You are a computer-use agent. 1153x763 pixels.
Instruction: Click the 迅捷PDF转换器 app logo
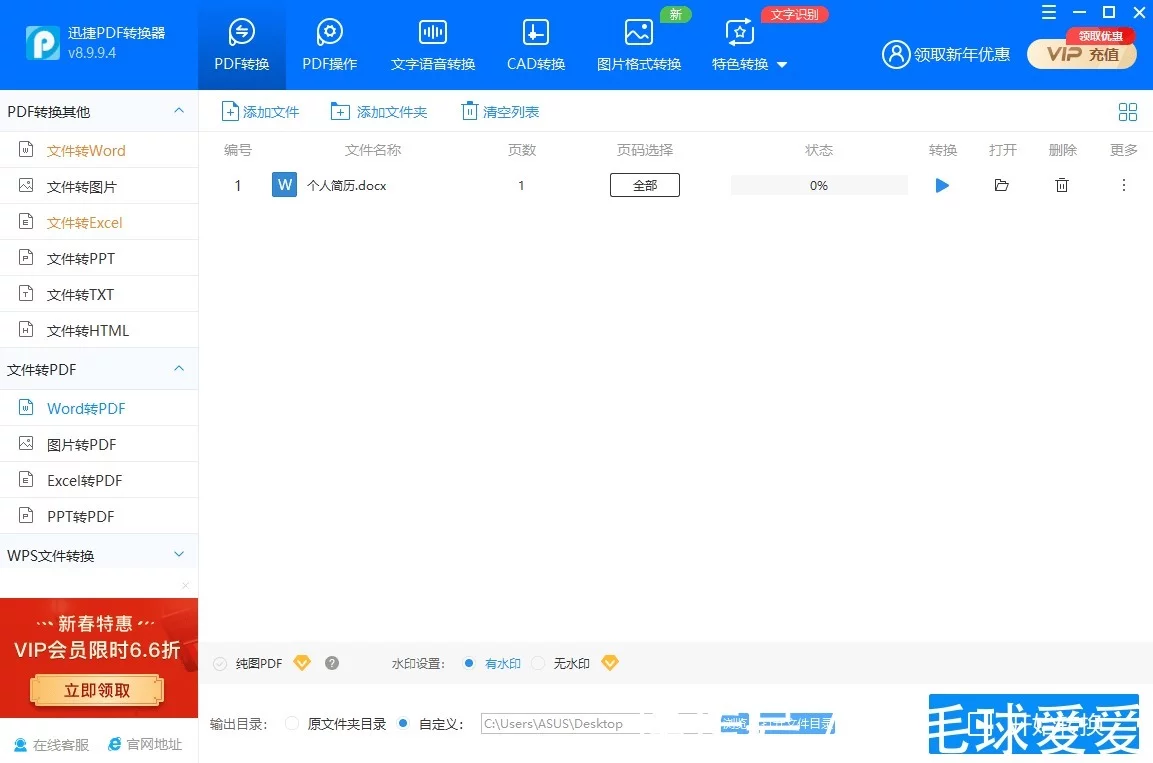[43, 43]
